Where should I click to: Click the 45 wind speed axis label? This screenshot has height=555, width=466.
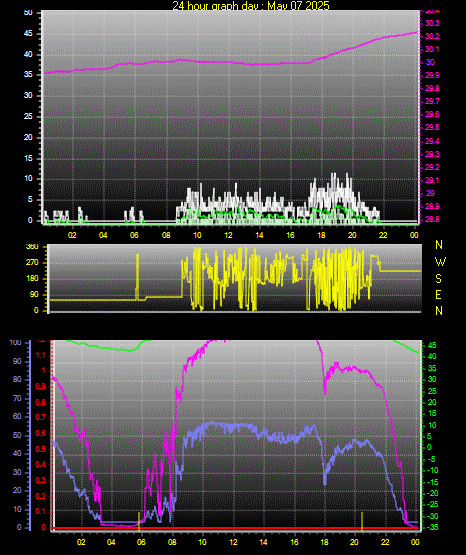click(28, 34)
